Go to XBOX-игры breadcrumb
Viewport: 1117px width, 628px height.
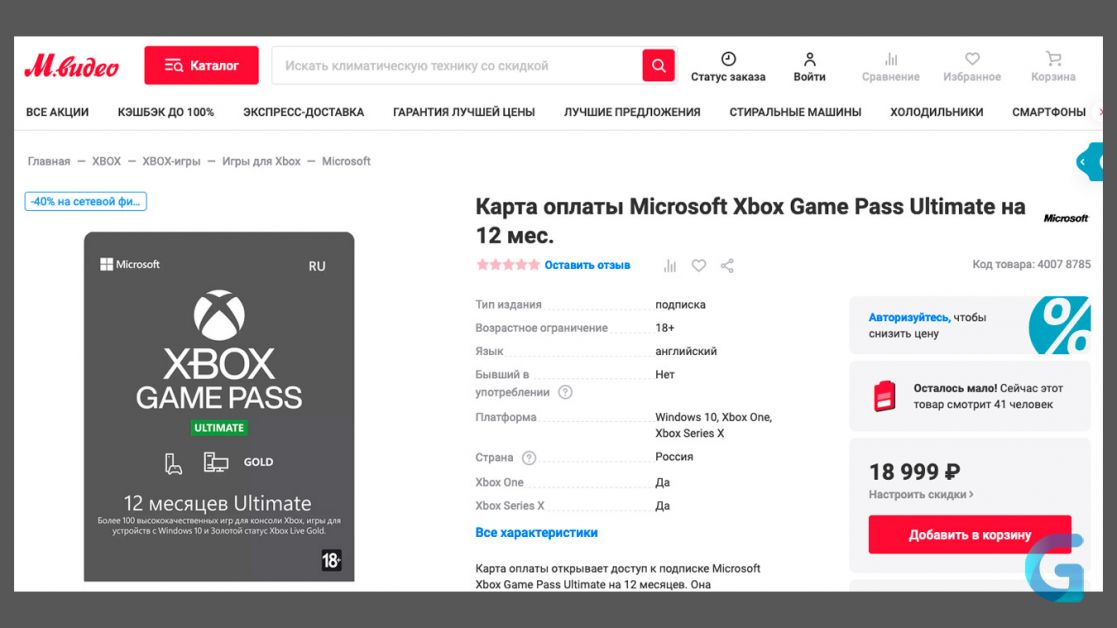point(171,161)
